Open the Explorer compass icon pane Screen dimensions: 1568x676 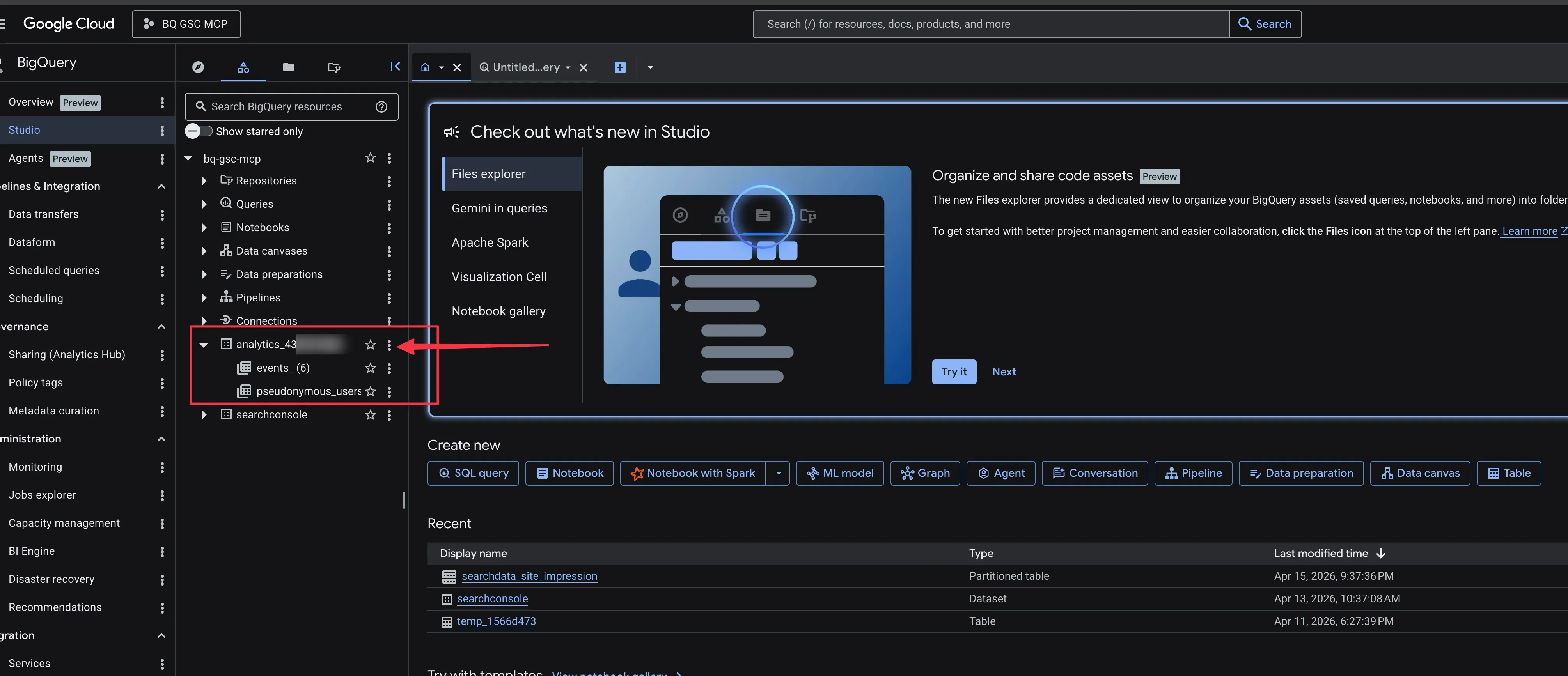click(198, 67)
